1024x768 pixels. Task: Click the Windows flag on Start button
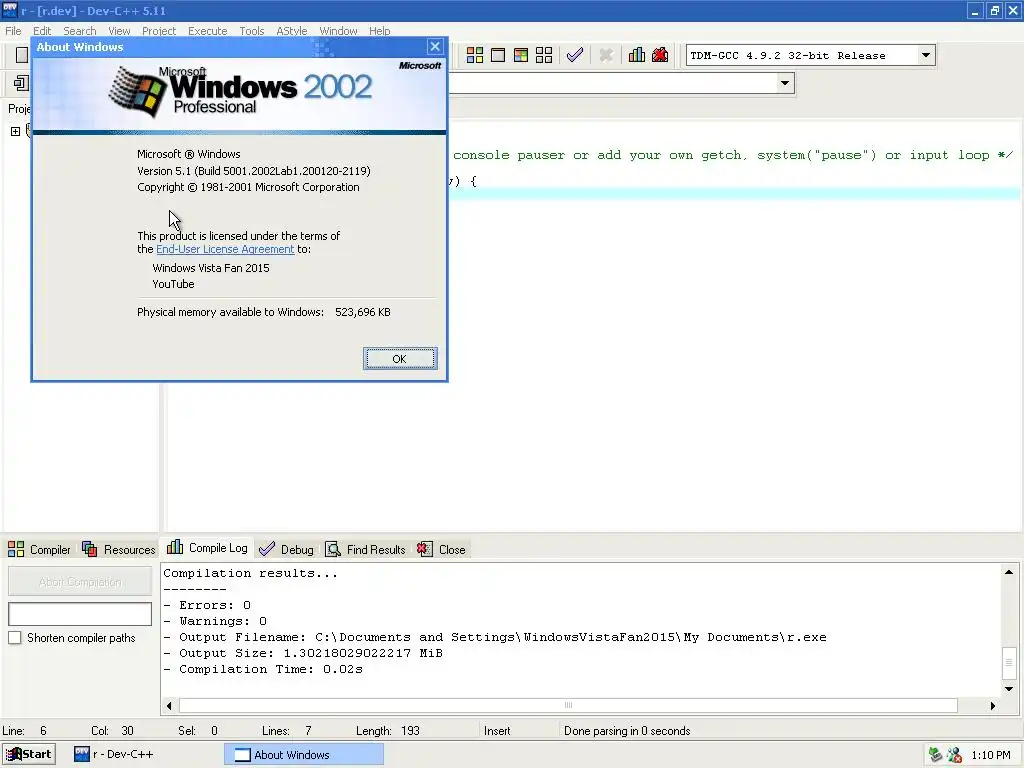[12, 754]
